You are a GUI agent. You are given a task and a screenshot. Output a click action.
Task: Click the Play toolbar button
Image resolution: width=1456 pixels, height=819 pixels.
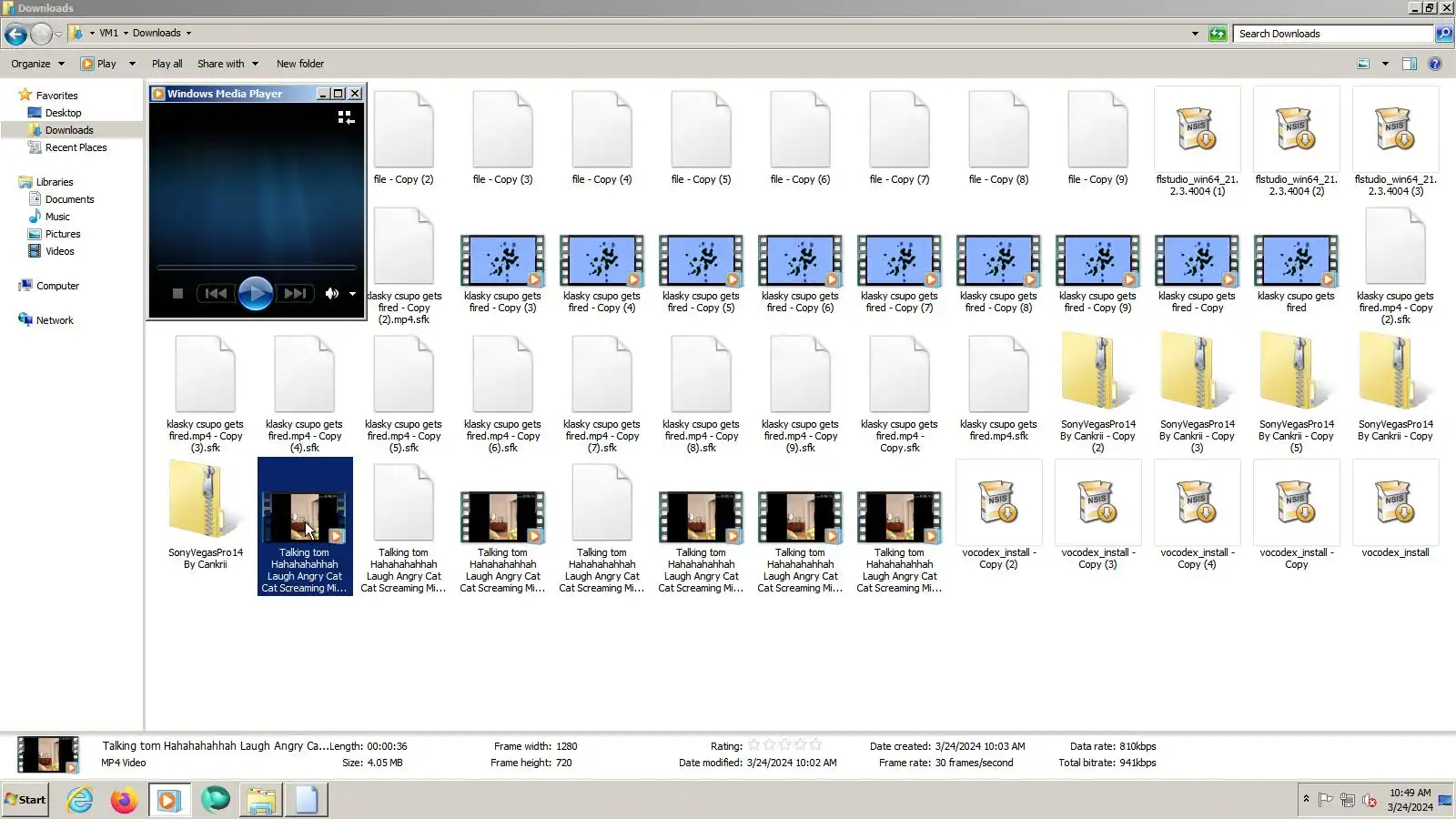[x=99, y=64]
